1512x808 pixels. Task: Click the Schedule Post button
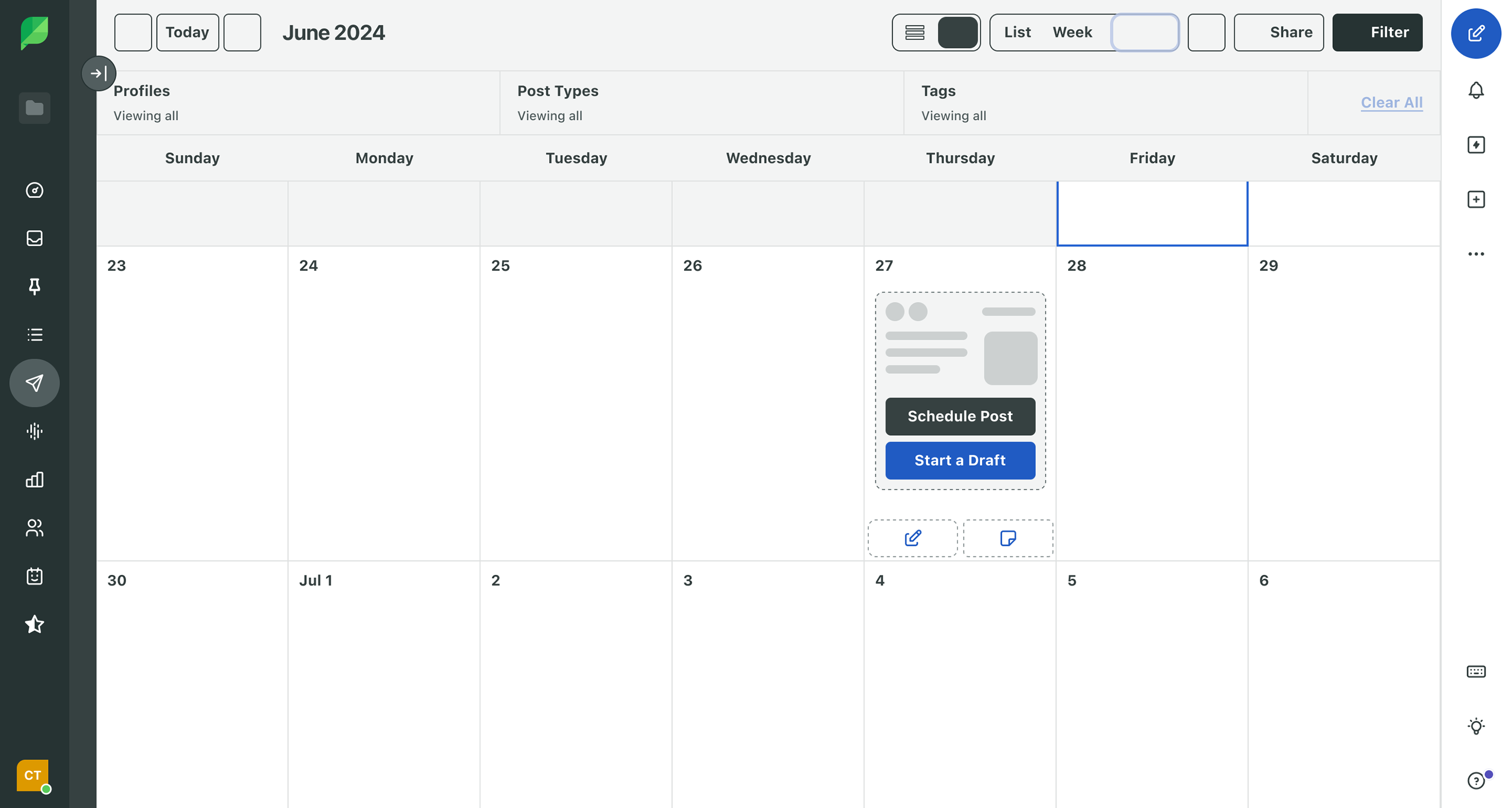coord(960,416)
